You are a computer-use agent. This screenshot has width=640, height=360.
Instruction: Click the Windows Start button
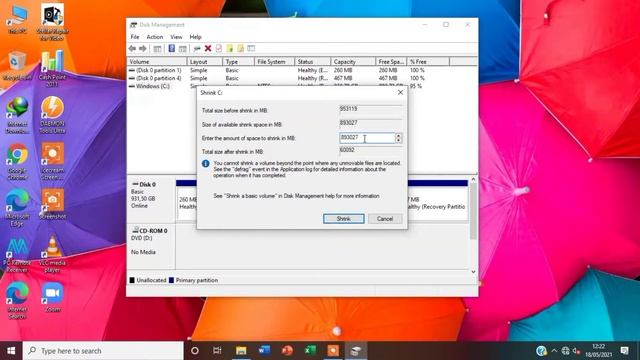tap(11, 351)
